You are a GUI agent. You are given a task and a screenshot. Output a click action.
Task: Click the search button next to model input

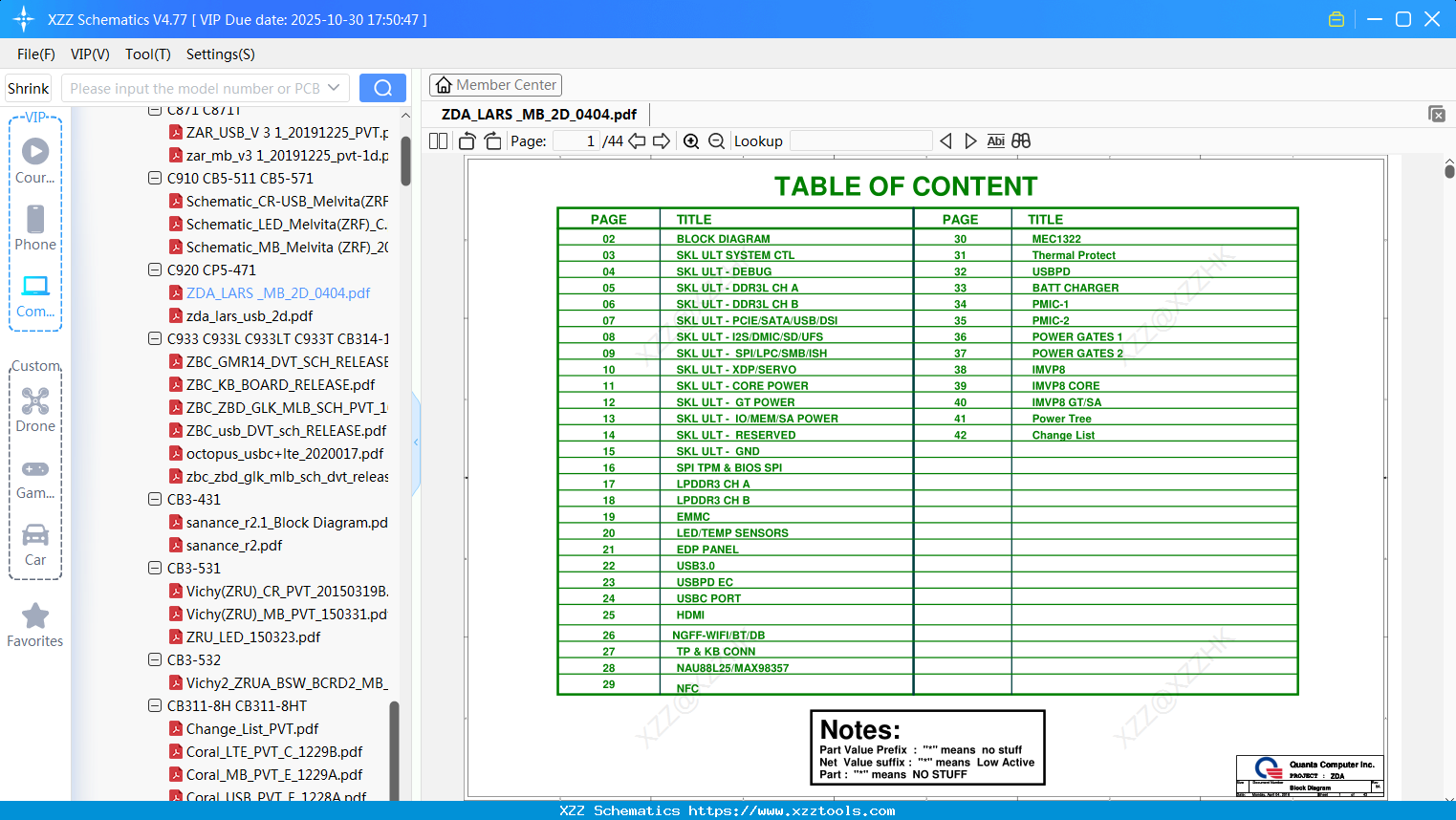382,88
